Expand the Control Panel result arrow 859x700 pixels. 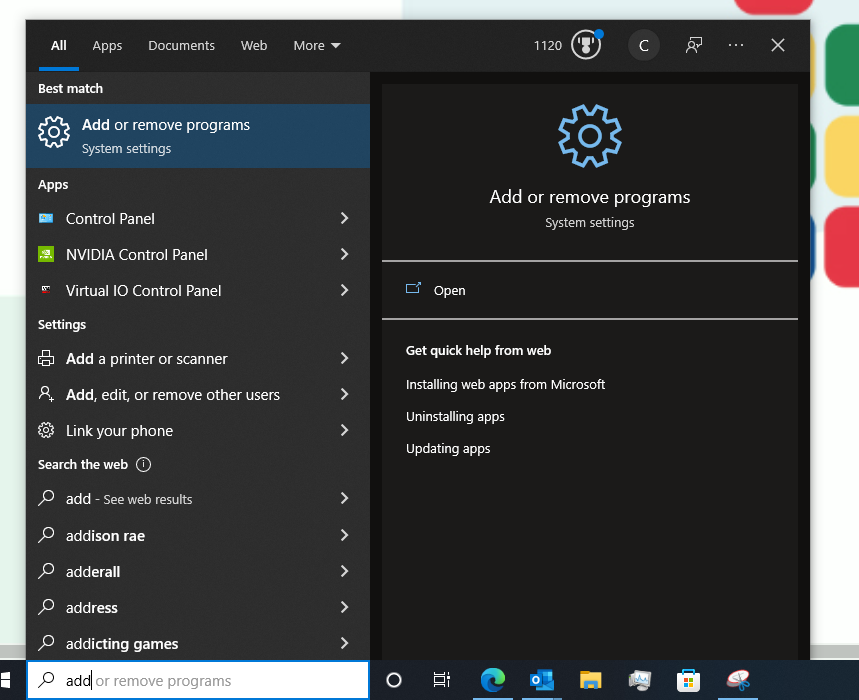pos(344,219)
